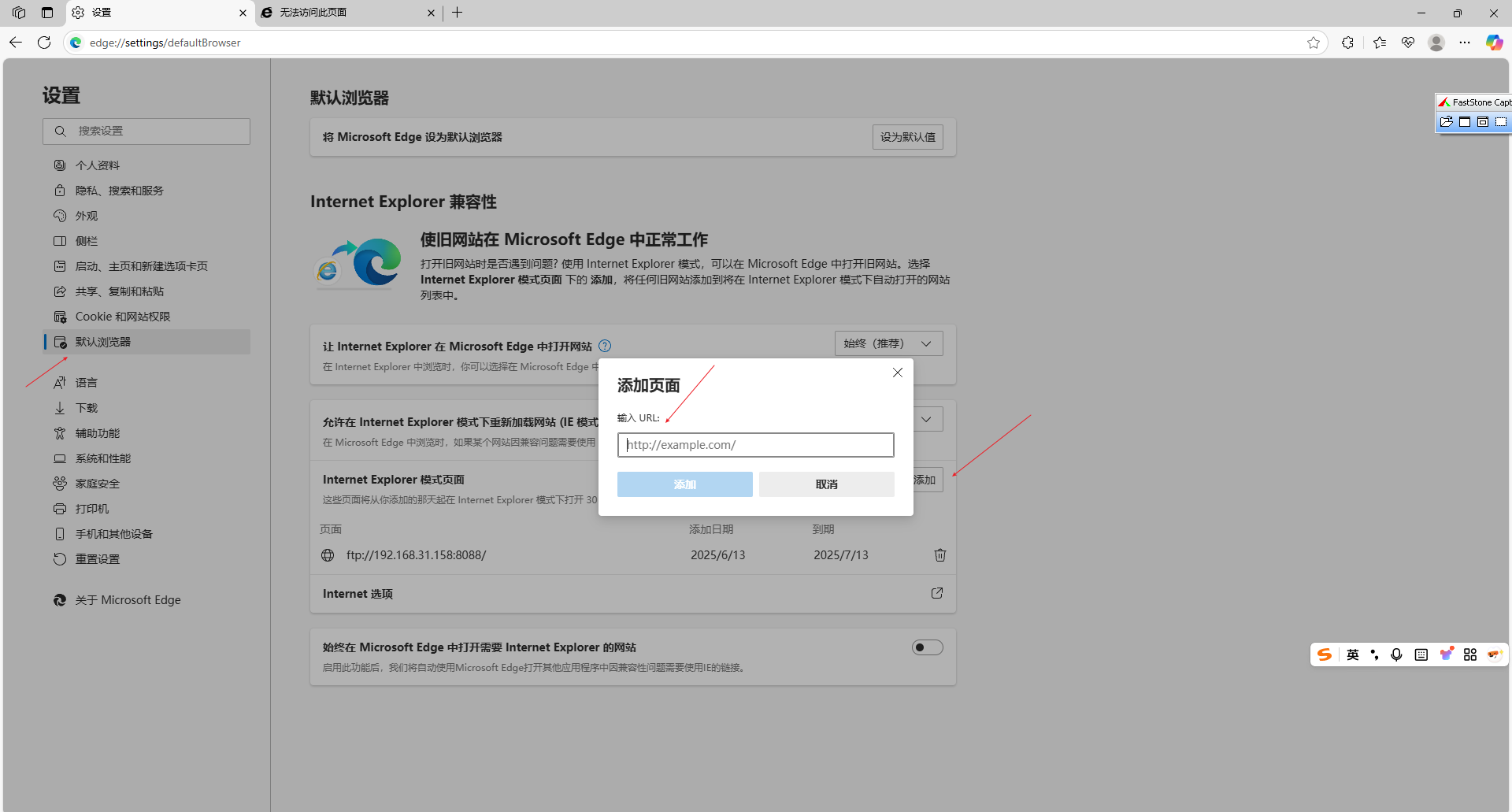This screenshot has width=1512, height=812.
Task: Click the workspaces icon in title bar
Action: pos(19,13)
